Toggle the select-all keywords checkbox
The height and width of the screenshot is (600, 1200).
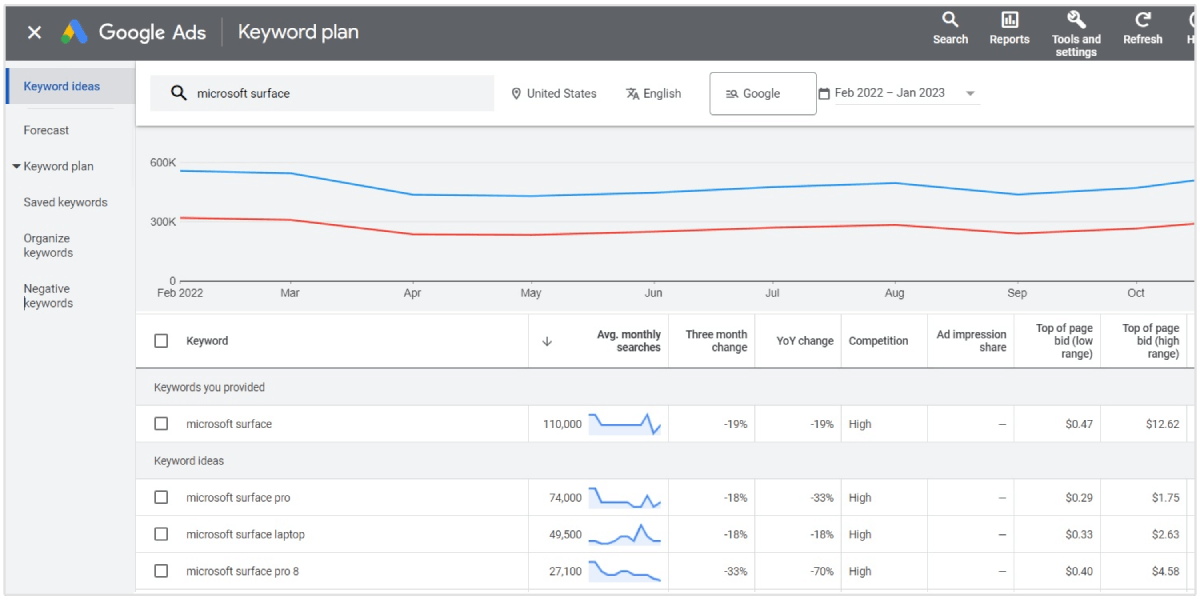[x=161, y=340]
